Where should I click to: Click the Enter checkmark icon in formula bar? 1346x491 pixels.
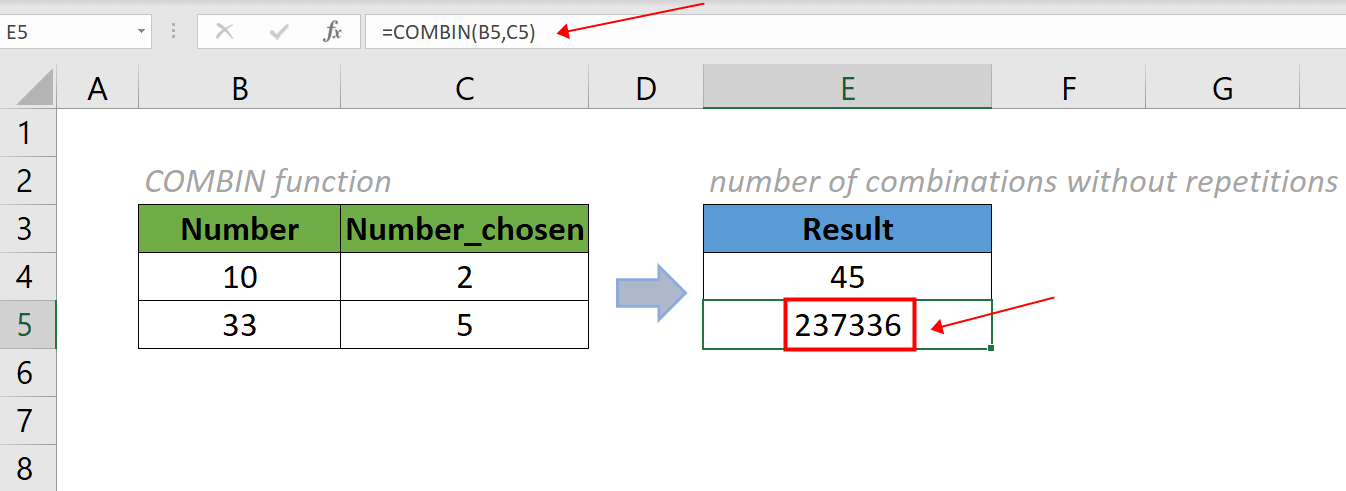279,32
